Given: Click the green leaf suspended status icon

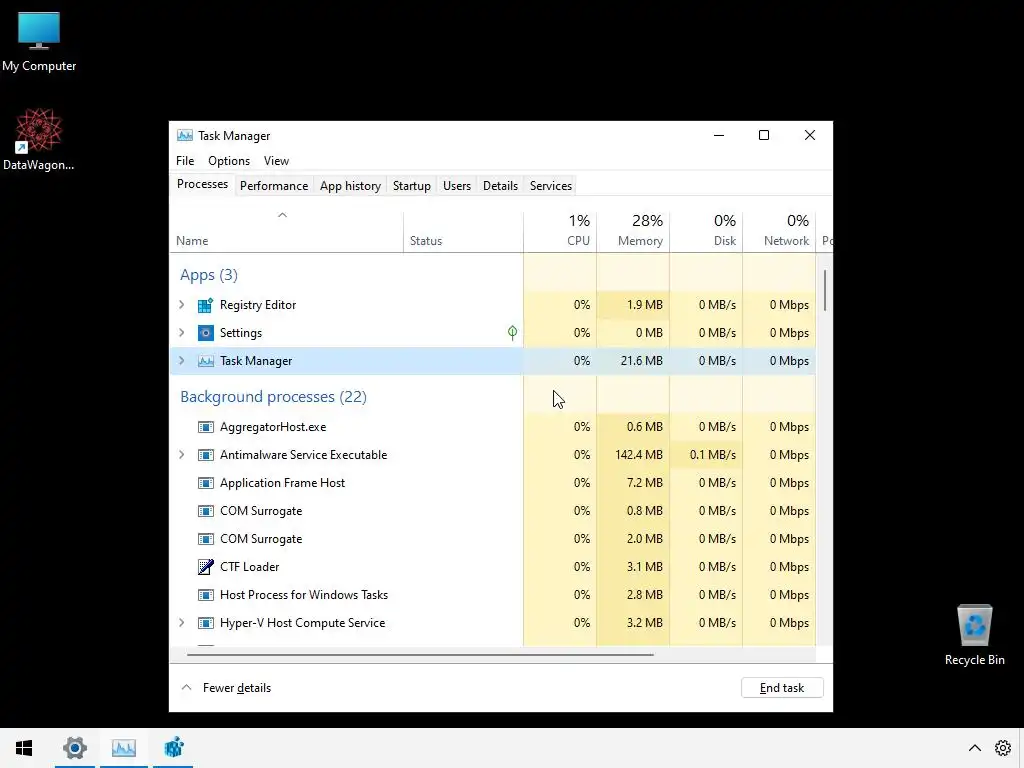Looking at the screenshot, I should (513, 333).
